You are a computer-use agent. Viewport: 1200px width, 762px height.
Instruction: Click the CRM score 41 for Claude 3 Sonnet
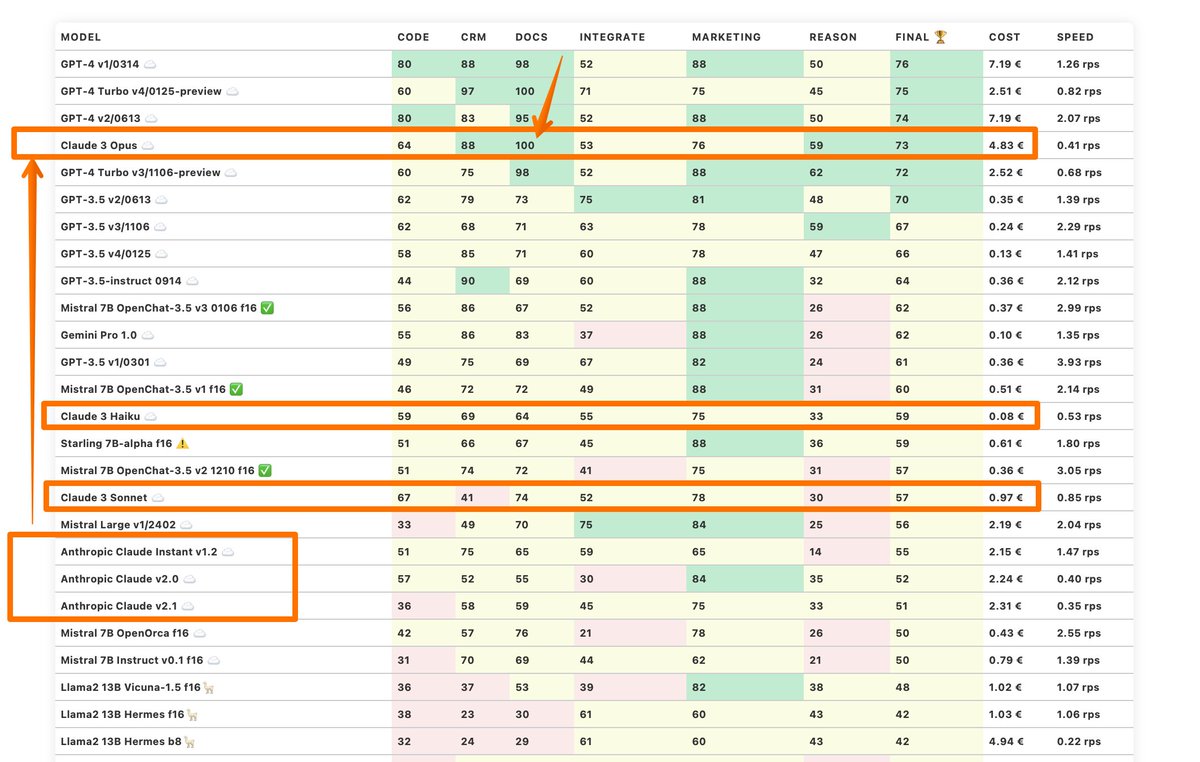tap(467, 497)
